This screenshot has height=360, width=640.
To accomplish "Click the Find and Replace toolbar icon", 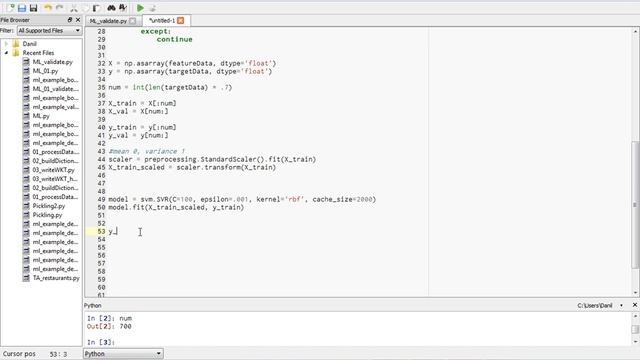I will [123, 8].
